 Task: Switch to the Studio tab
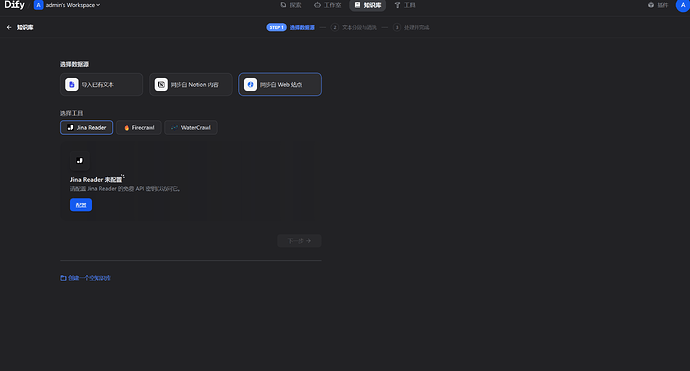(328, 5)
